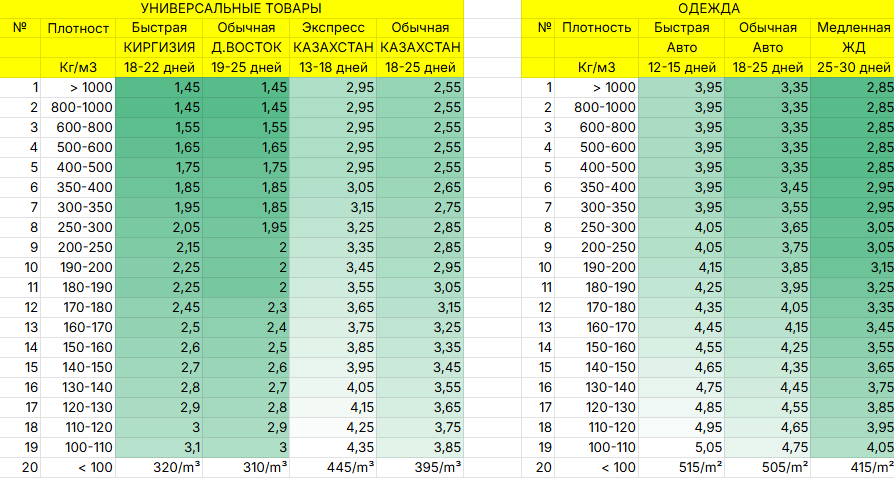The image size is (894, 478).
Task: Select the КИРГИЗИЯ column header cell
Action: pyautogui.click(x=158, y=47)
